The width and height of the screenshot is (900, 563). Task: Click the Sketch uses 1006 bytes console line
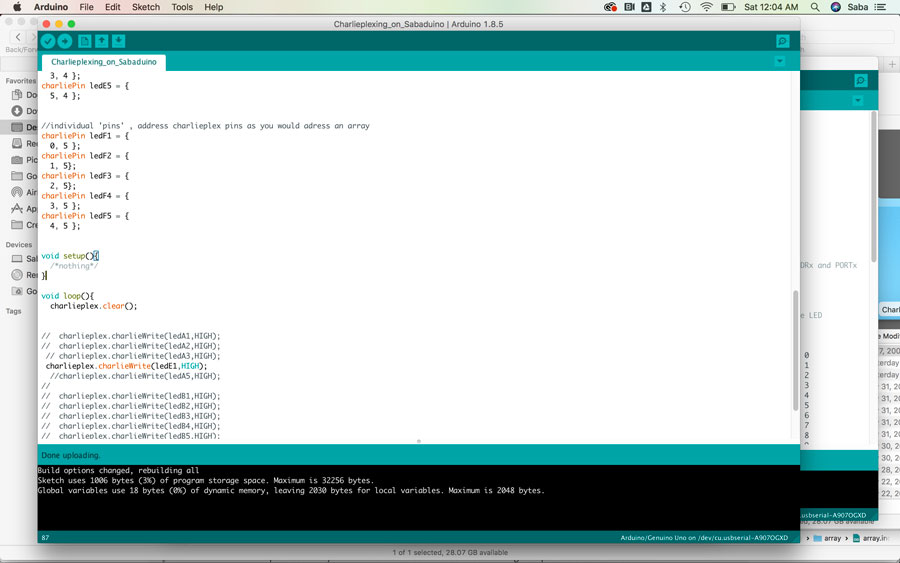pos(205,480)
